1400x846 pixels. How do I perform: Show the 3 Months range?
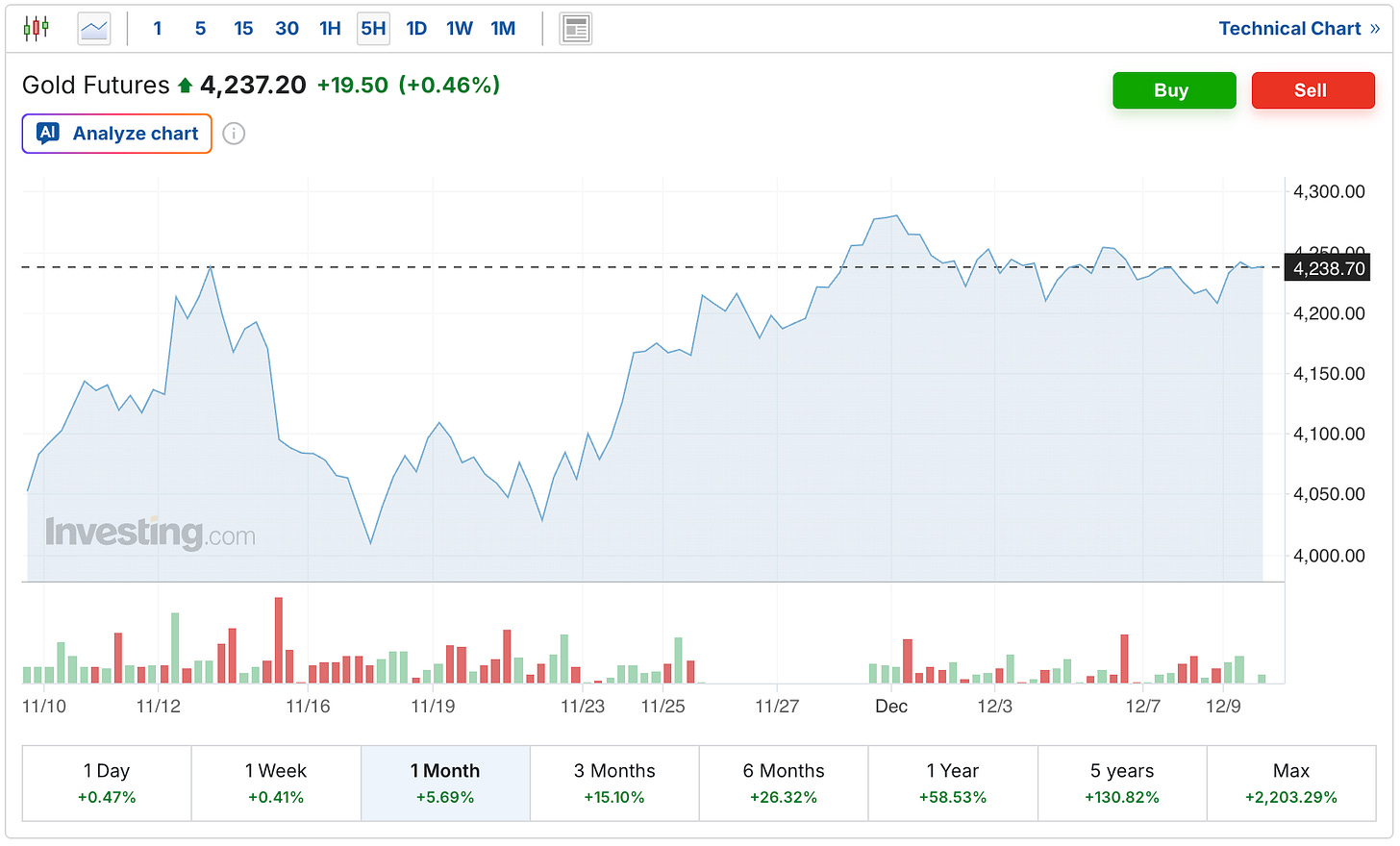[614, 783]
